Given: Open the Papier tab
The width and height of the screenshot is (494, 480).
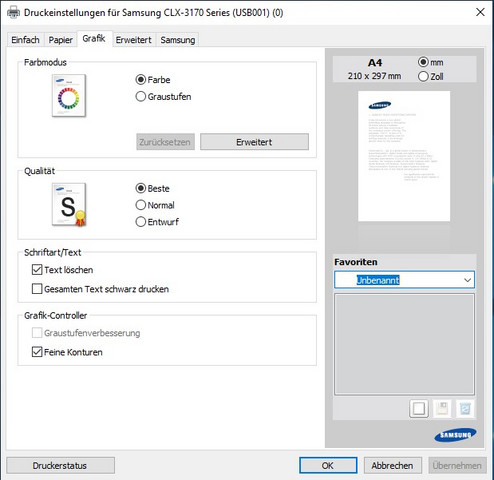Looking at the screenshot, I should tap(60, 40).
